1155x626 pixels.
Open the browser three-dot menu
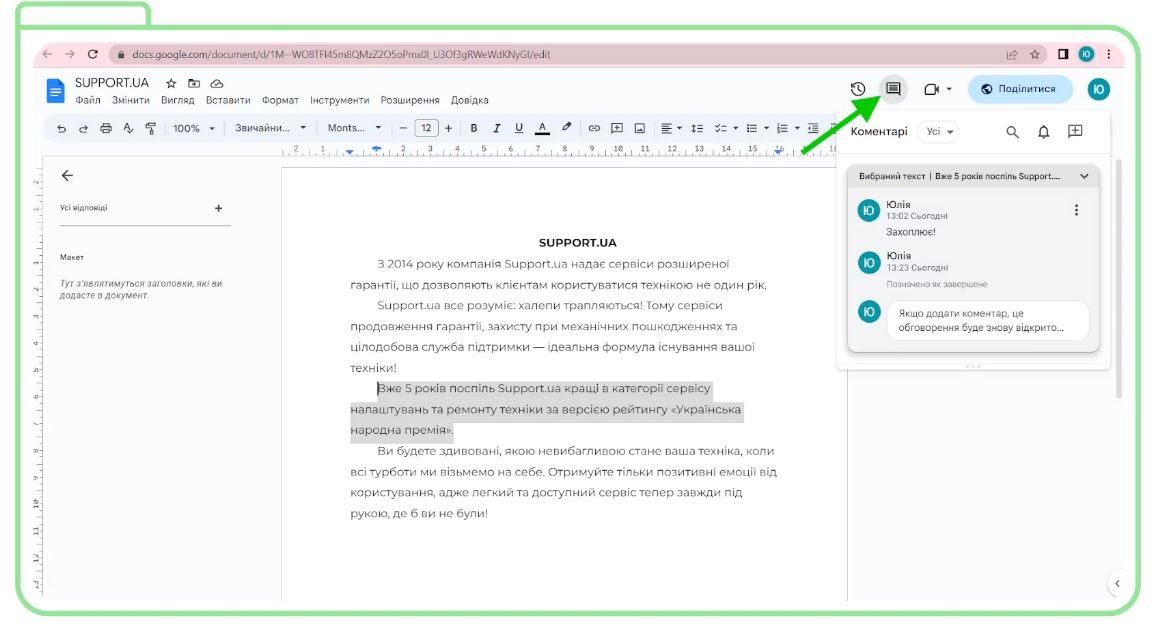pos(1109,54)
